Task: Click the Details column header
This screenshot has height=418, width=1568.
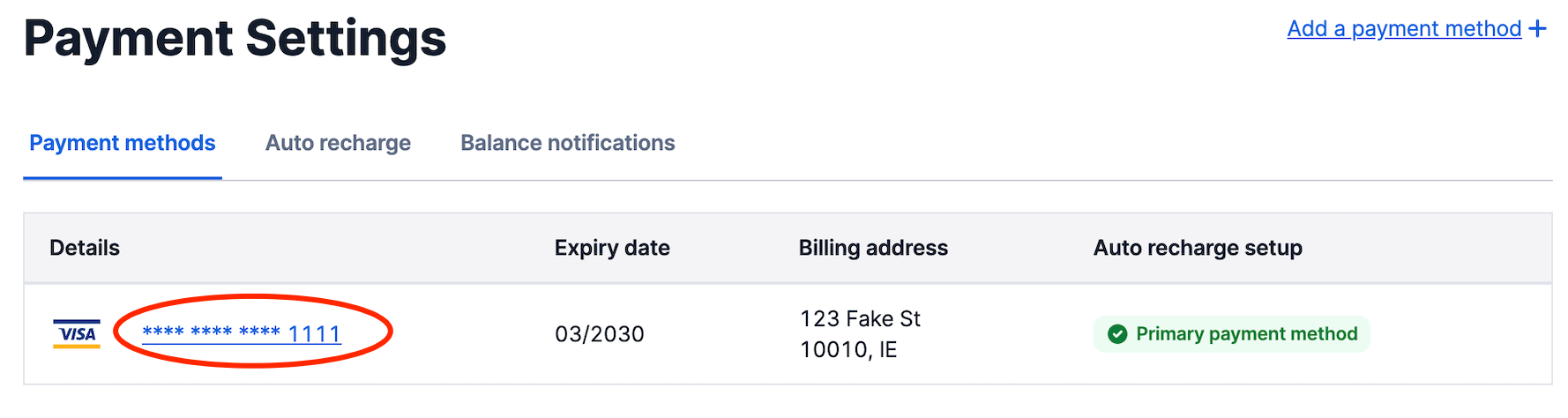Action: (85, 248)
